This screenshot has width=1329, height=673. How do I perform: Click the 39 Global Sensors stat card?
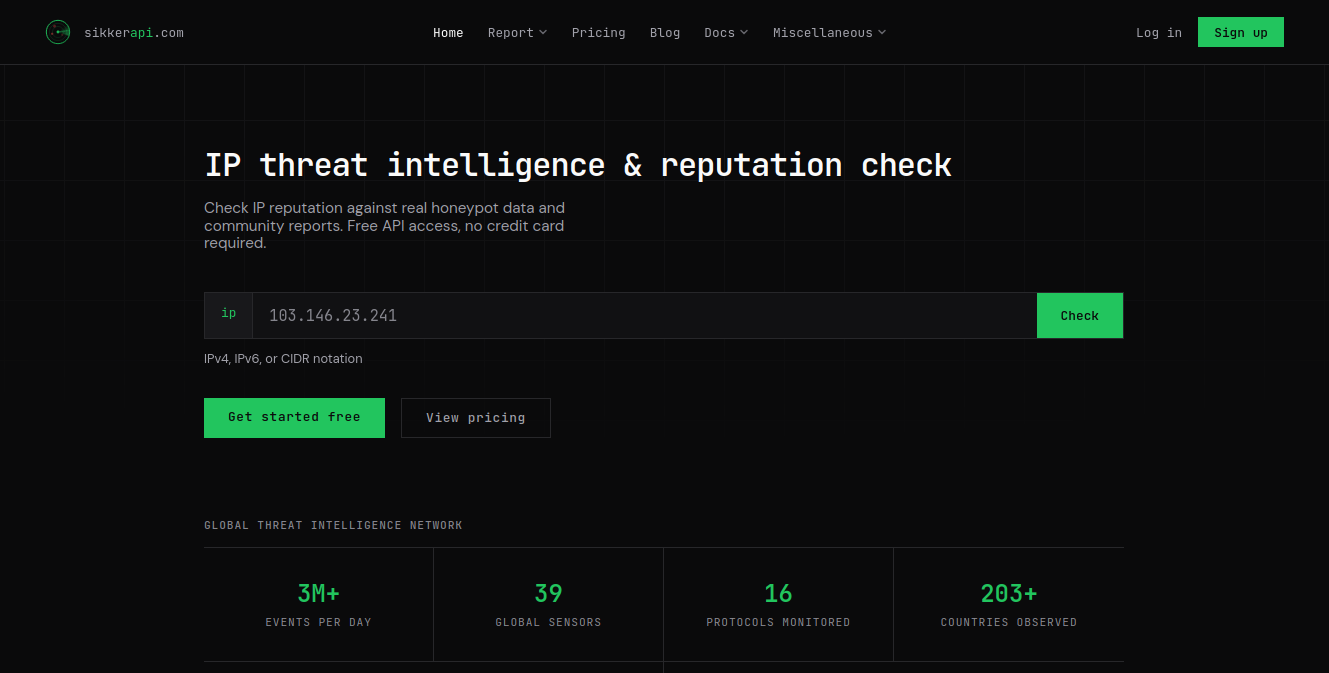(x=548, y=604)
